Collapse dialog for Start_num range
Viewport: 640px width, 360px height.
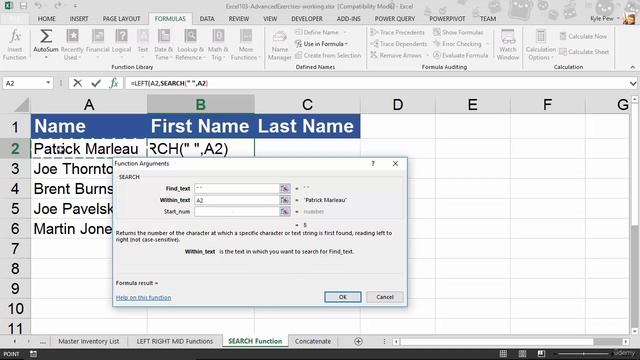(x=284, y=211)
